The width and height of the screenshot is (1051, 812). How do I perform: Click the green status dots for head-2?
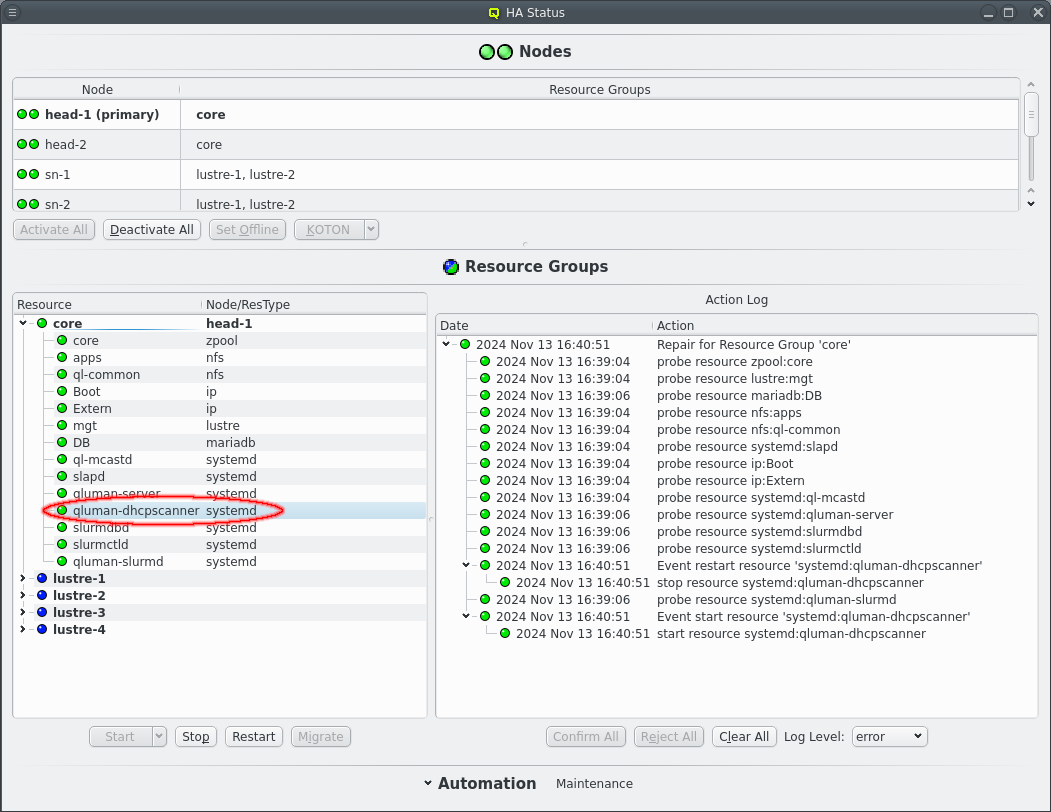(x=28, y=144)
